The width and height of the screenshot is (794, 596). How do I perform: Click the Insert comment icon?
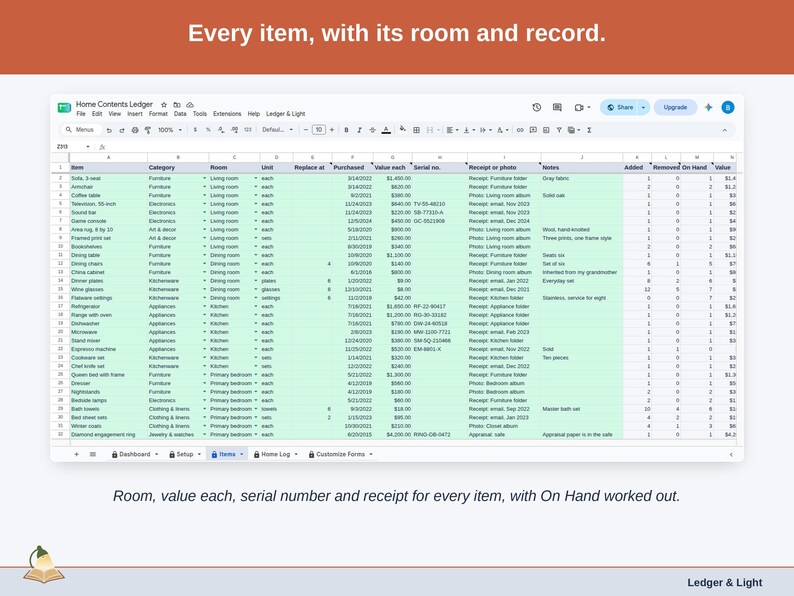(533, 130)
